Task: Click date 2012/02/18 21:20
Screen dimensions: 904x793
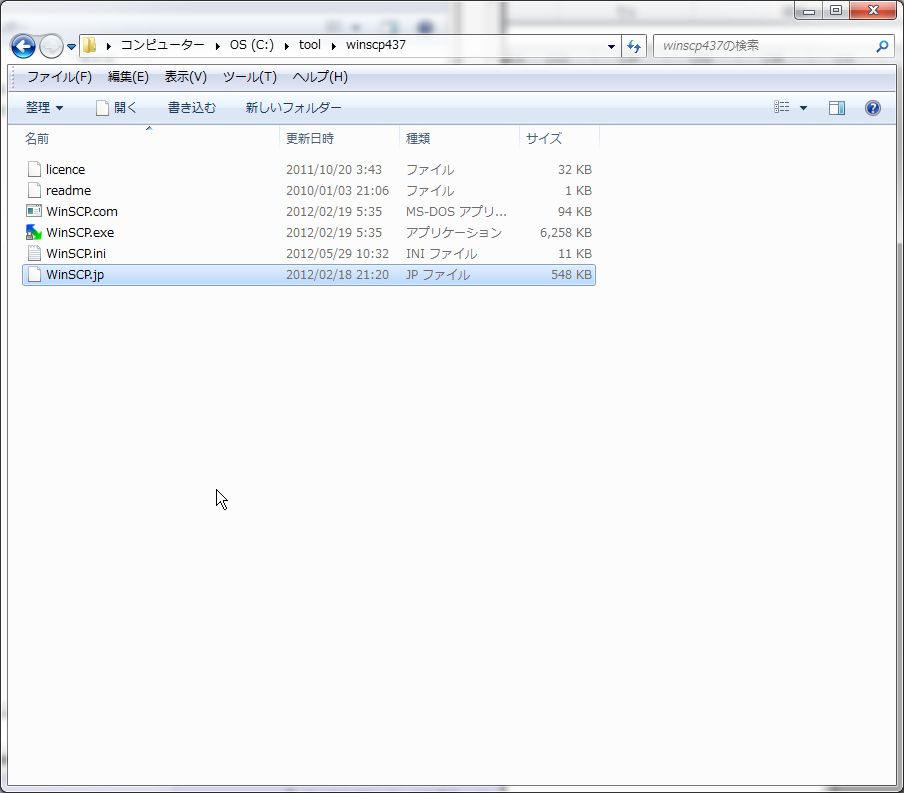Action: pyautogui.click(x=337, y=275)
